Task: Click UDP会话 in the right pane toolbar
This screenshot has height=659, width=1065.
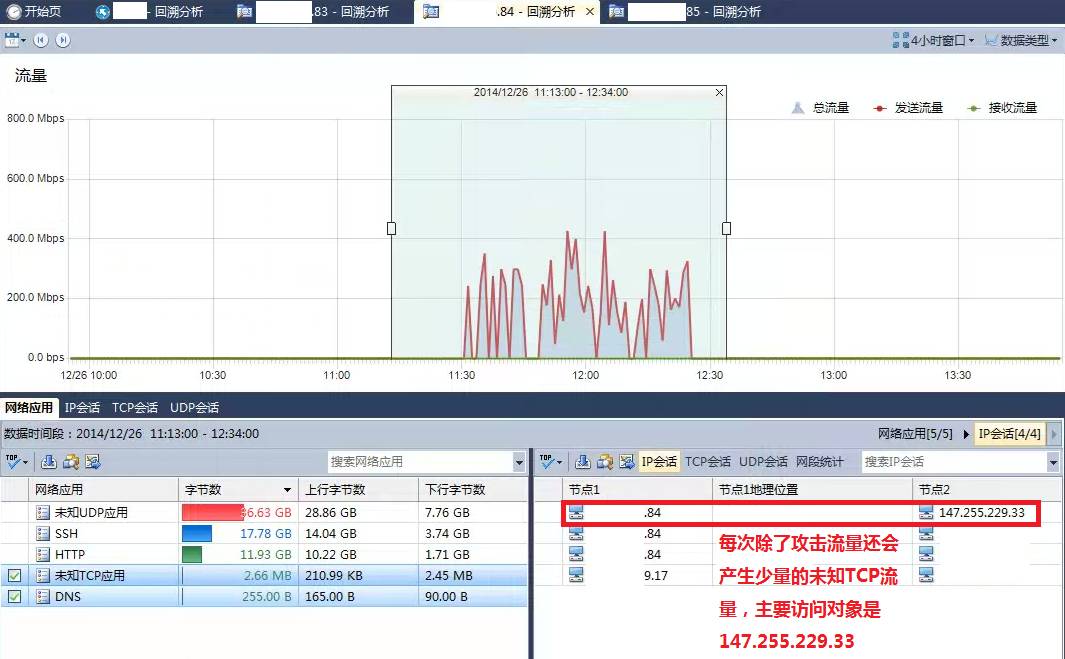Action: click(x=763, y=462)
